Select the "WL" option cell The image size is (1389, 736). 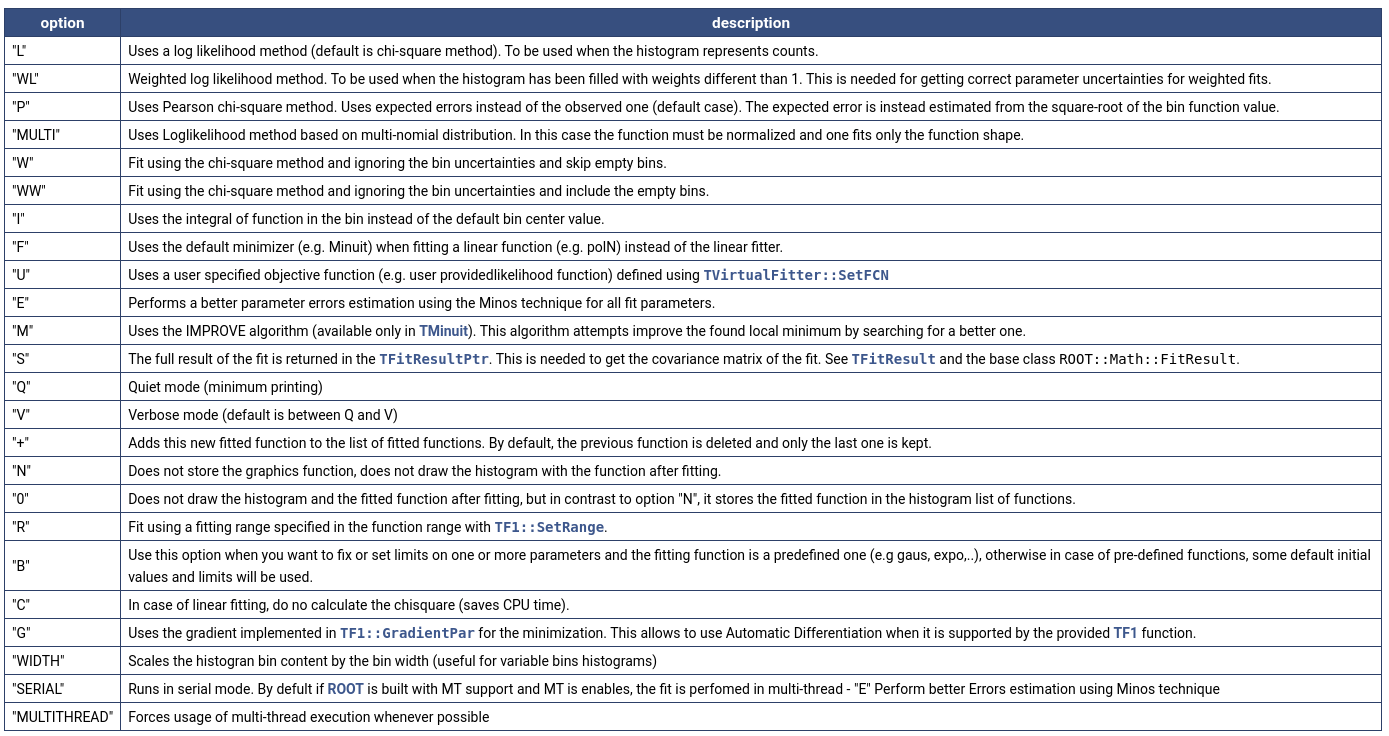pos(63,79)
